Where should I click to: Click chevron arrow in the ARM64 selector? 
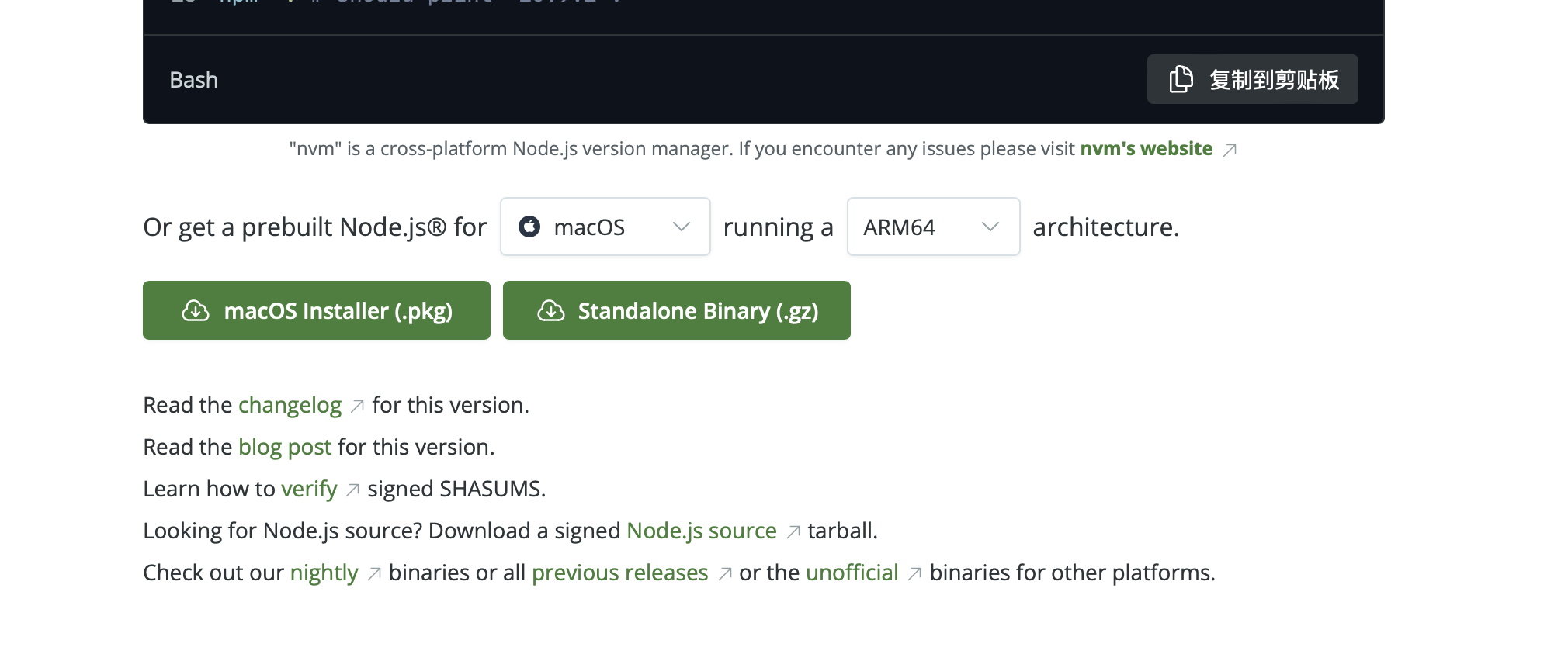[x=990, y=227]
